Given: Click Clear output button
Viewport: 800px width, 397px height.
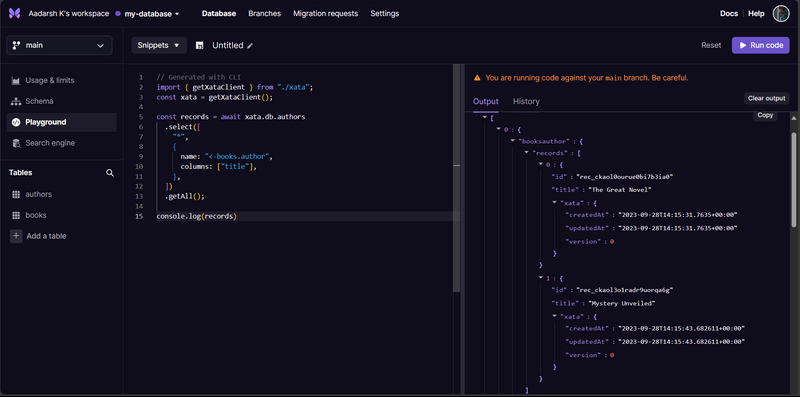Looking at the screenshot, I should tap(766, 98).
